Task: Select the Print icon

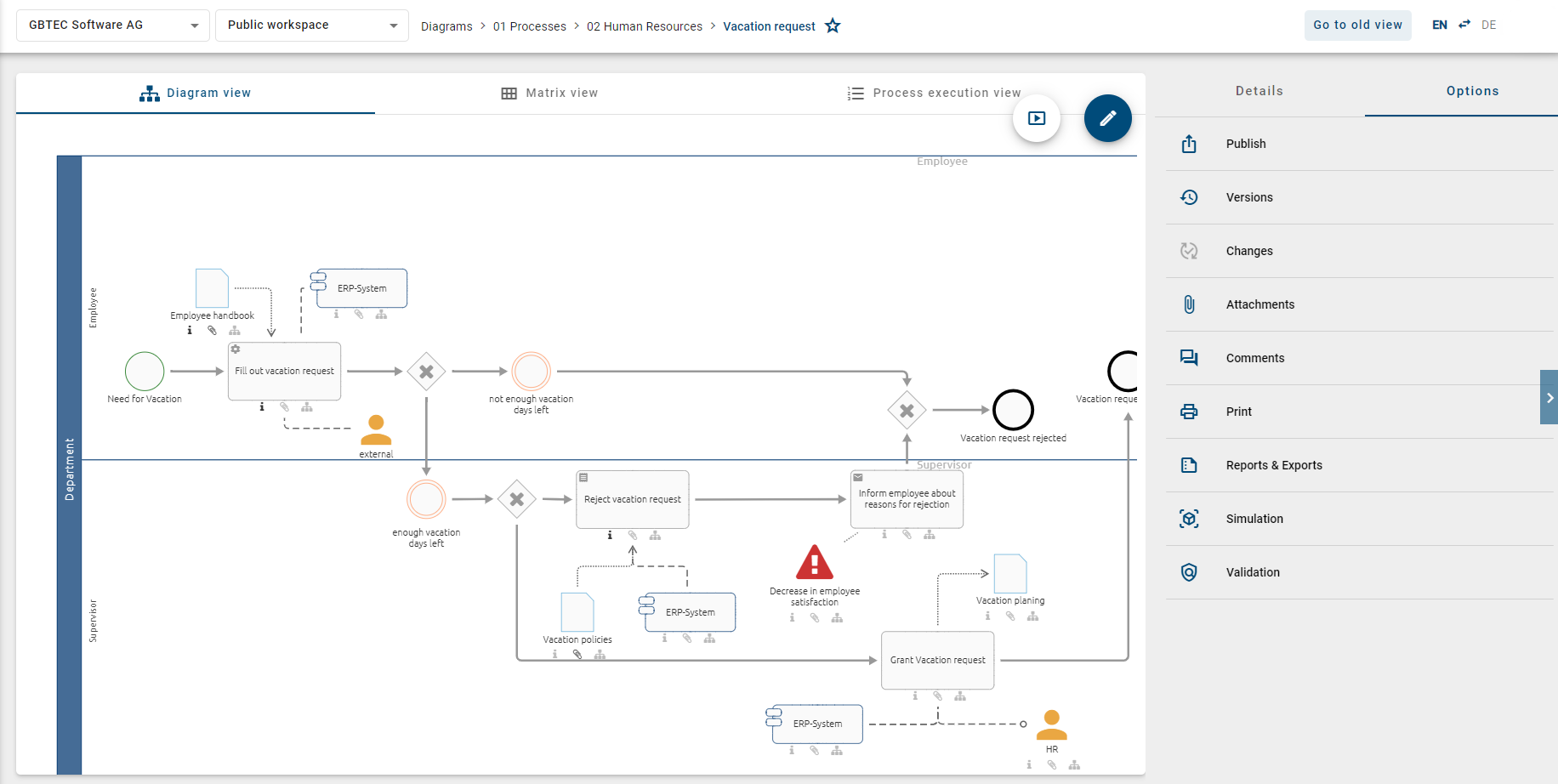Action: [x=1189, y=411]
